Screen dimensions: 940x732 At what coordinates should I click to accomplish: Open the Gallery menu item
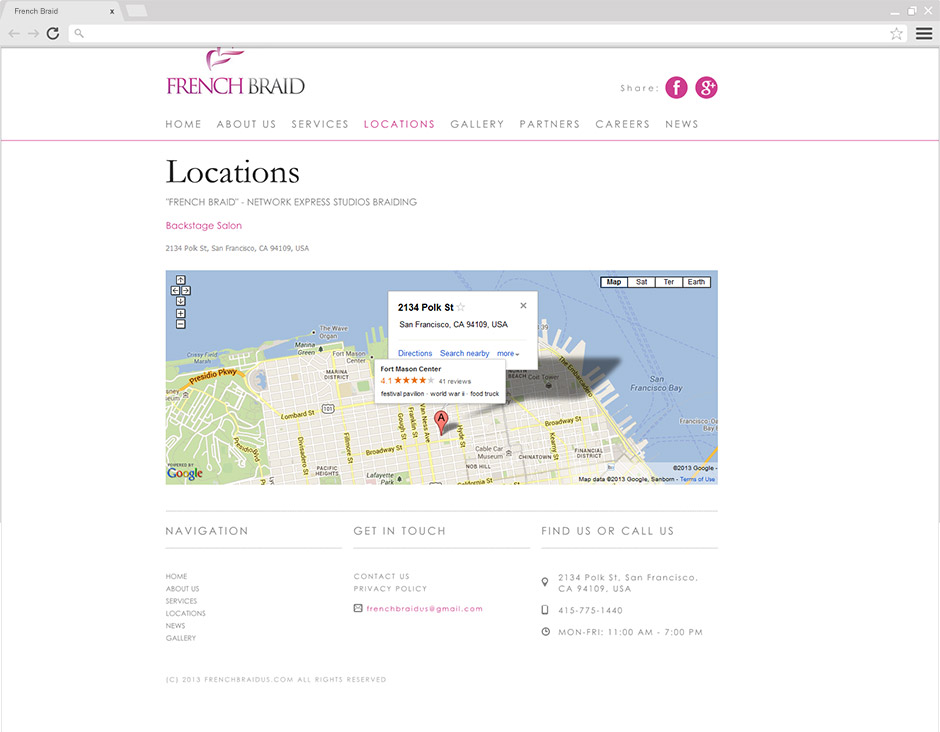(x=477, y=124)
